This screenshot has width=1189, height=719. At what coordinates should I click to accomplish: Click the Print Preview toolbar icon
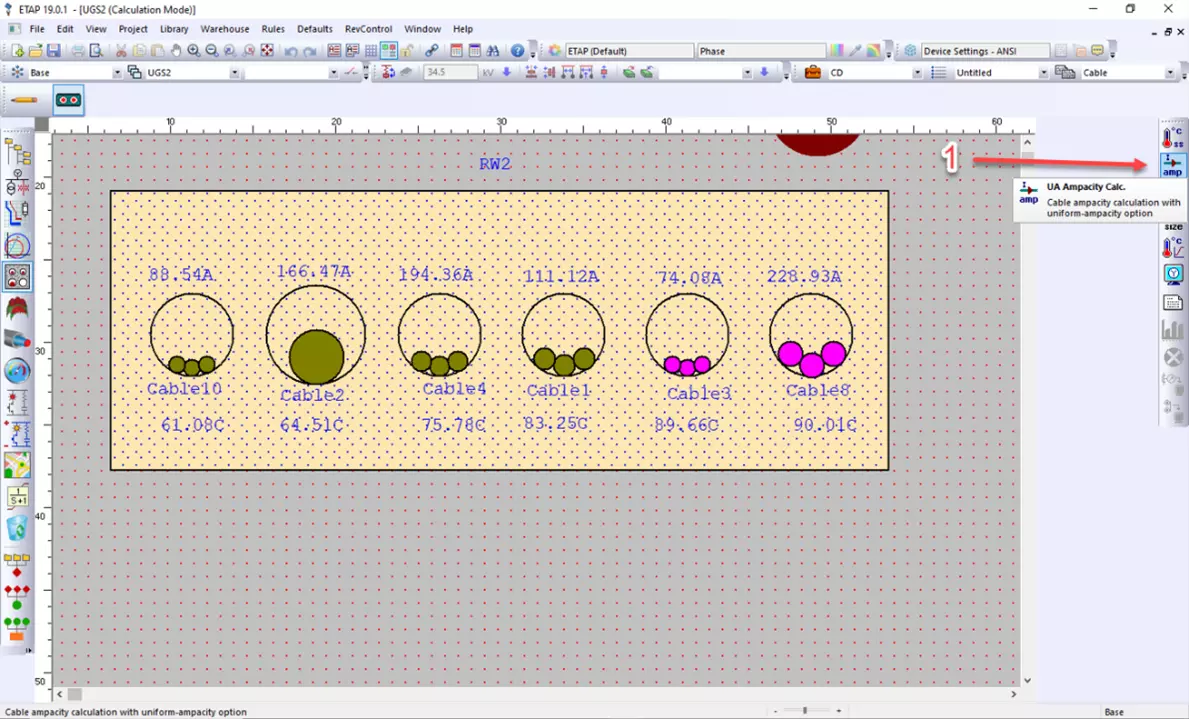95,50
